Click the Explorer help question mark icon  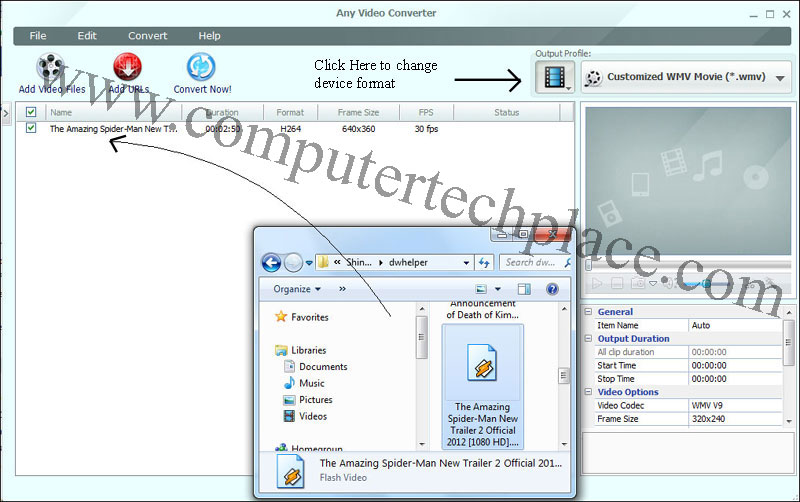pyautogui.click(x=552, y=289)
